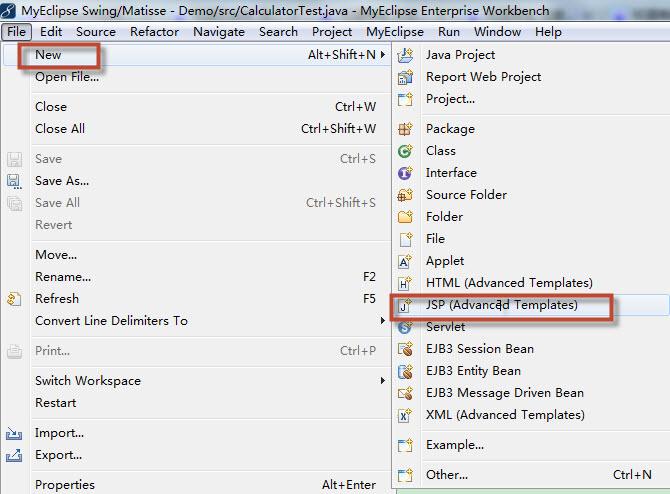Click the Servlet icon
Screen dimensions: 670x494
pyautogui.click(x=405, y=327)
